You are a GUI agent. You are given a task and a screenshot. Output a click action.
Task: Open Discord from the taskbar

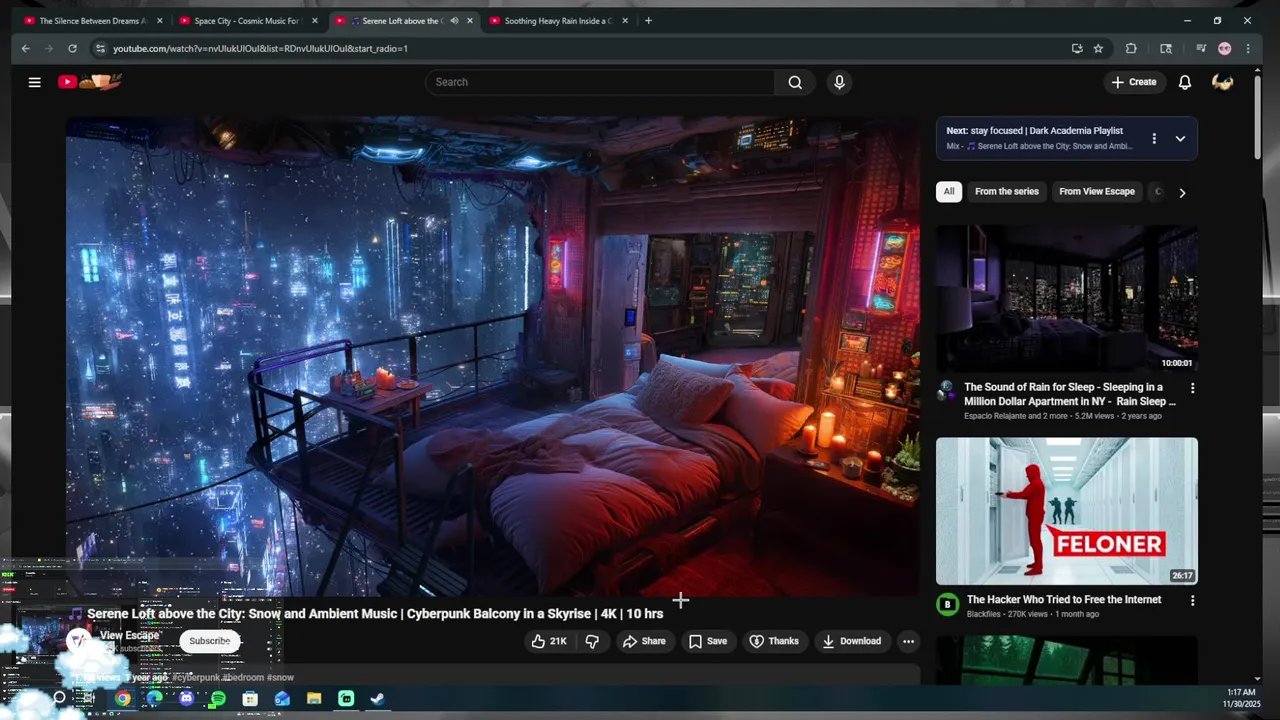(186, 699)
